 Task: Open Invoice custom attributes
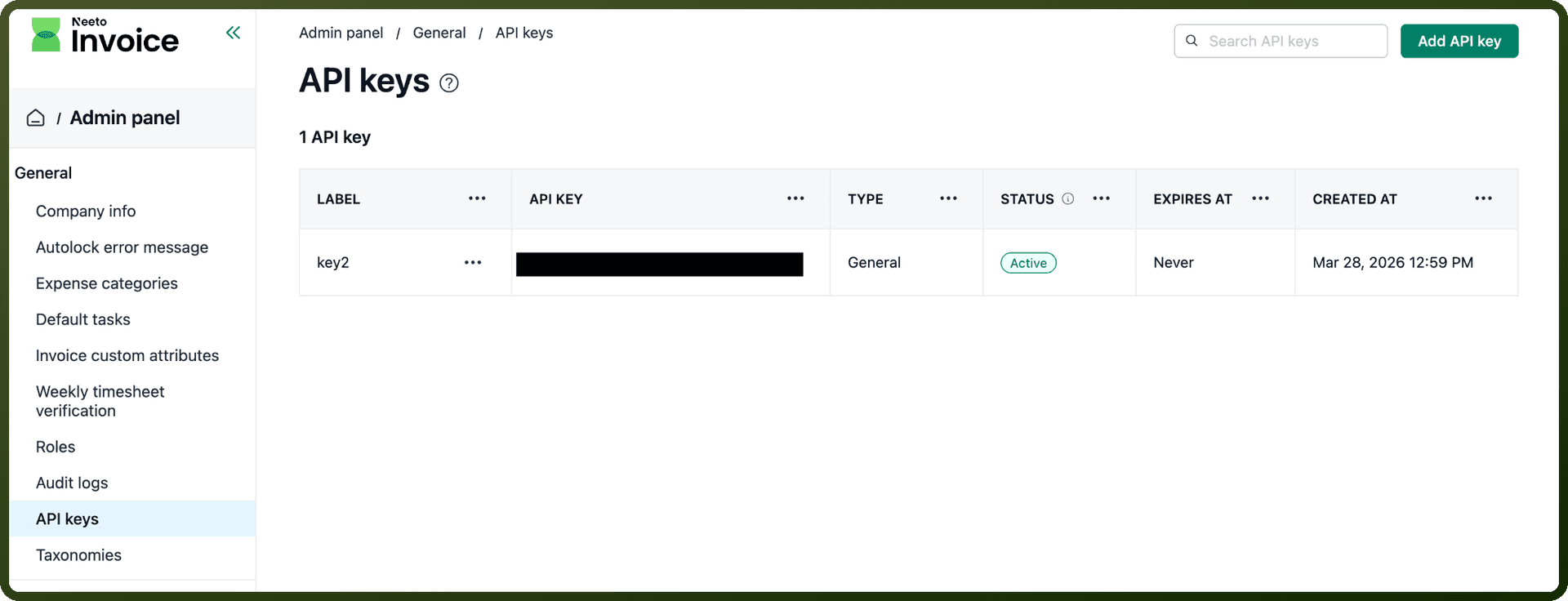tap(127, 355)
